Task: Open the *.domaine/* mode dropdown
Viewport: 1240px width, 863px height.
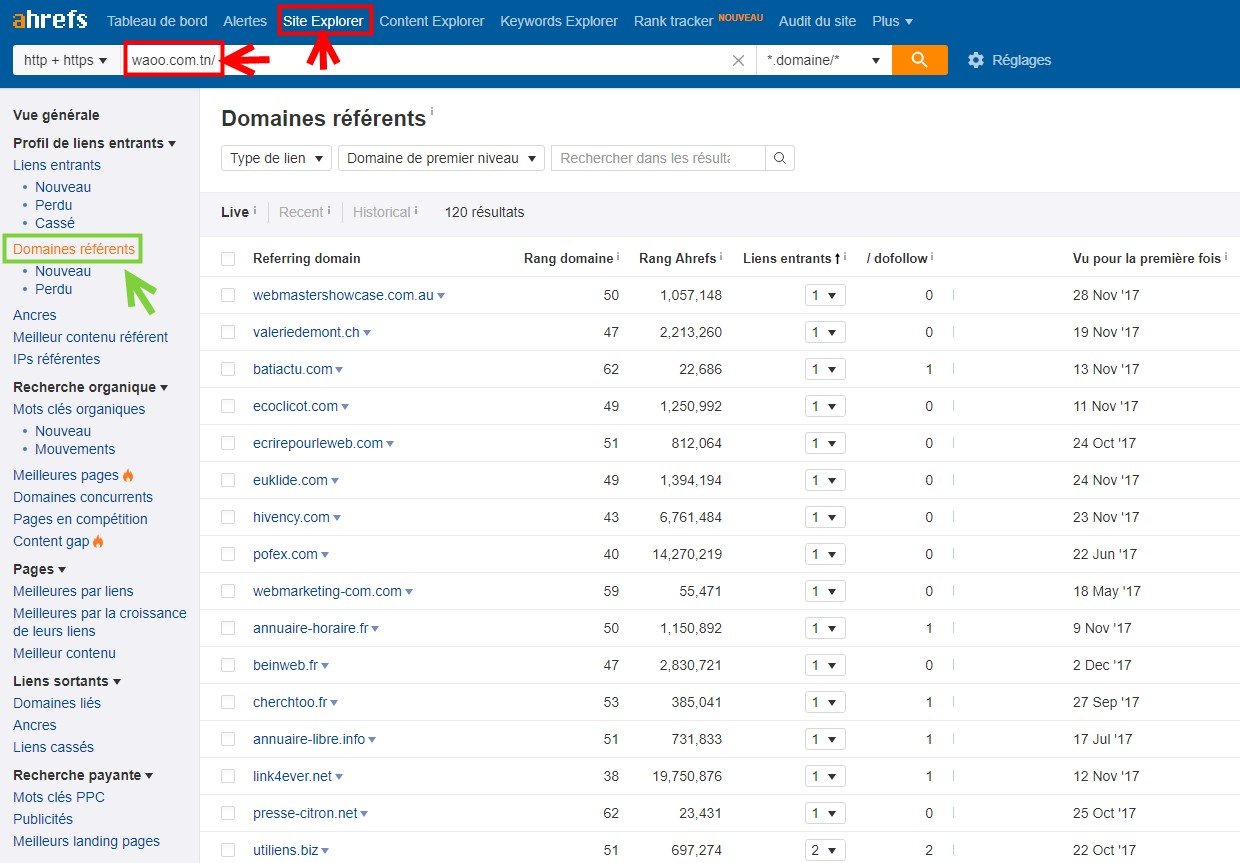Action: point(824,60)
